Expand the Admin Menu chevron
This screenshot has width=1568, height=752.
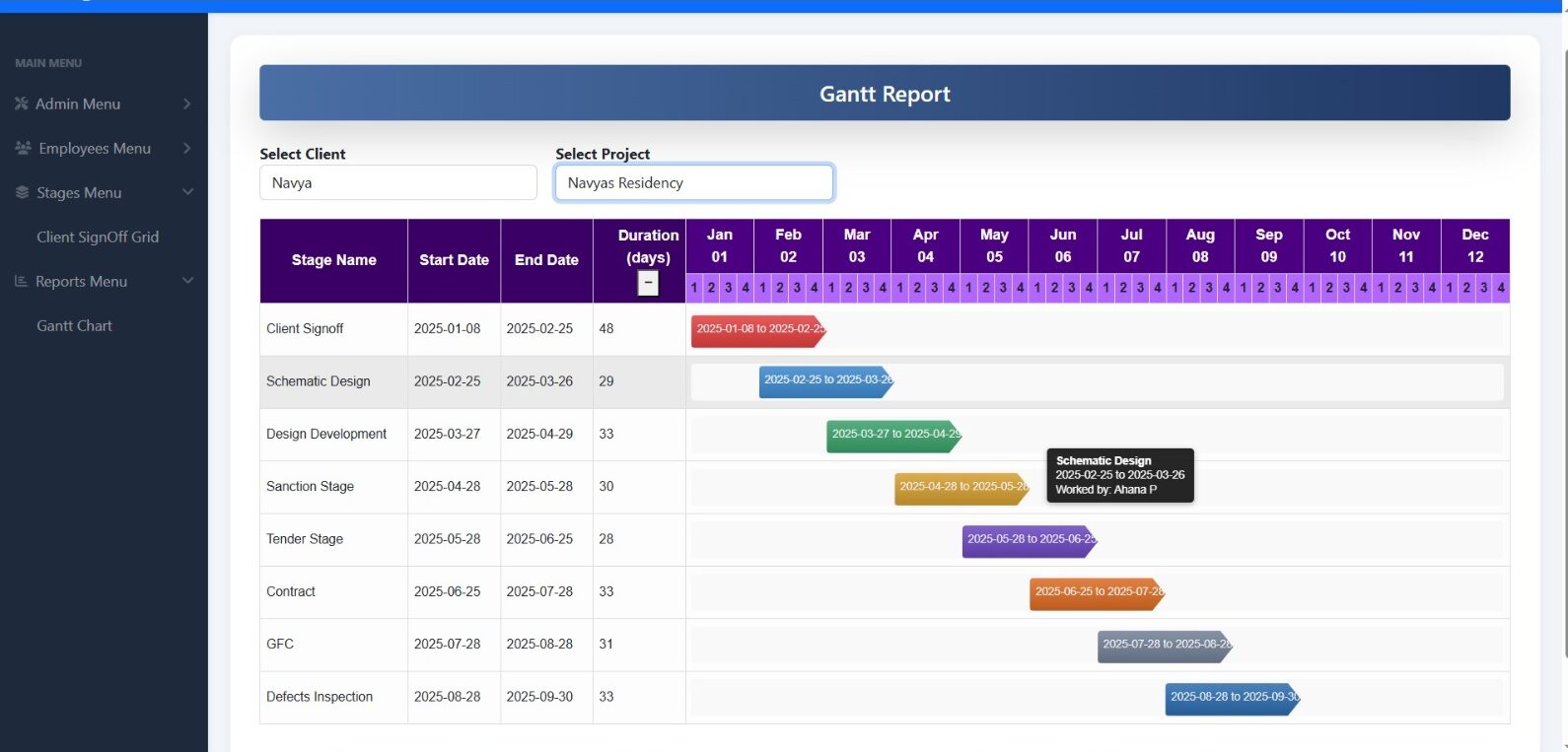pyautogui.click(x=186, y=103)
